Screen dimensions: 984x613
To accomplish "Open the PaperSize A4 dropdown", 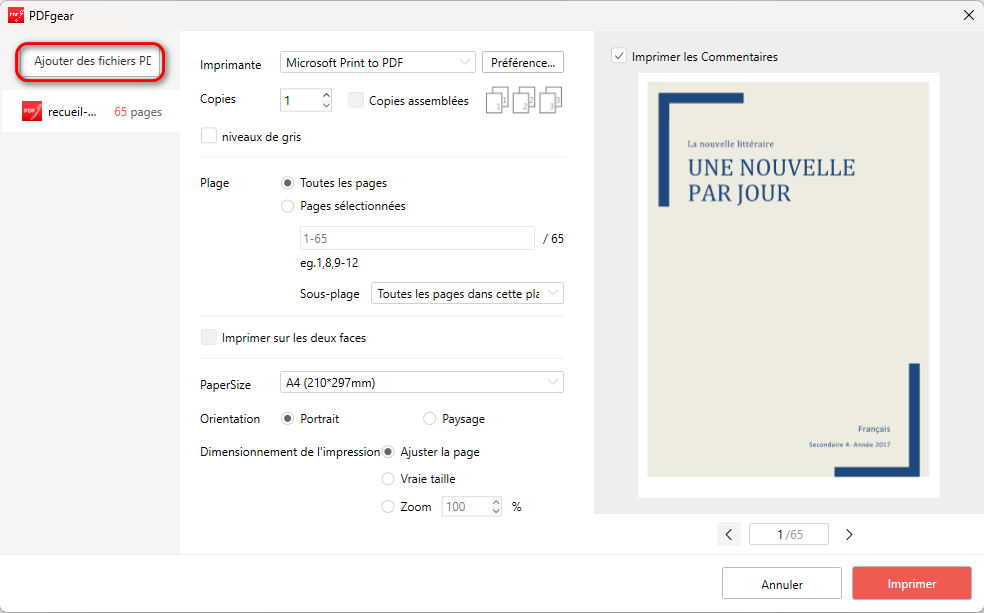I will click(421, 382).
